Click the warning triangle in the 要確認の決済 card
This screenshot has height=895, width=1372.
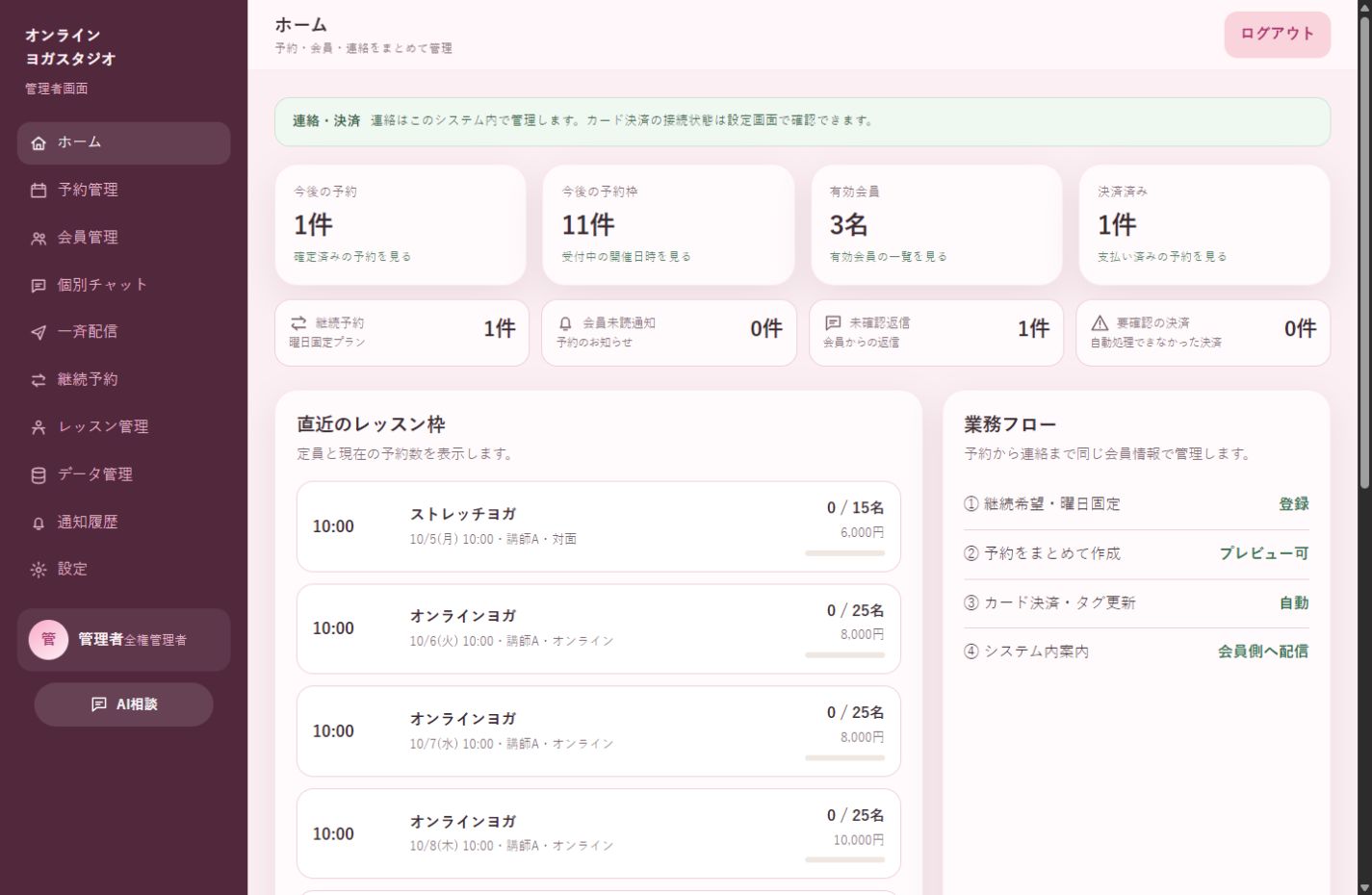(x=1100, y=322)
